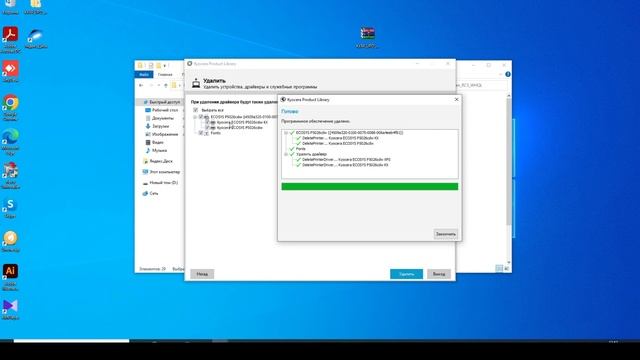Open Yandex.Disk in Explorer sidebar

click(158, 161)
